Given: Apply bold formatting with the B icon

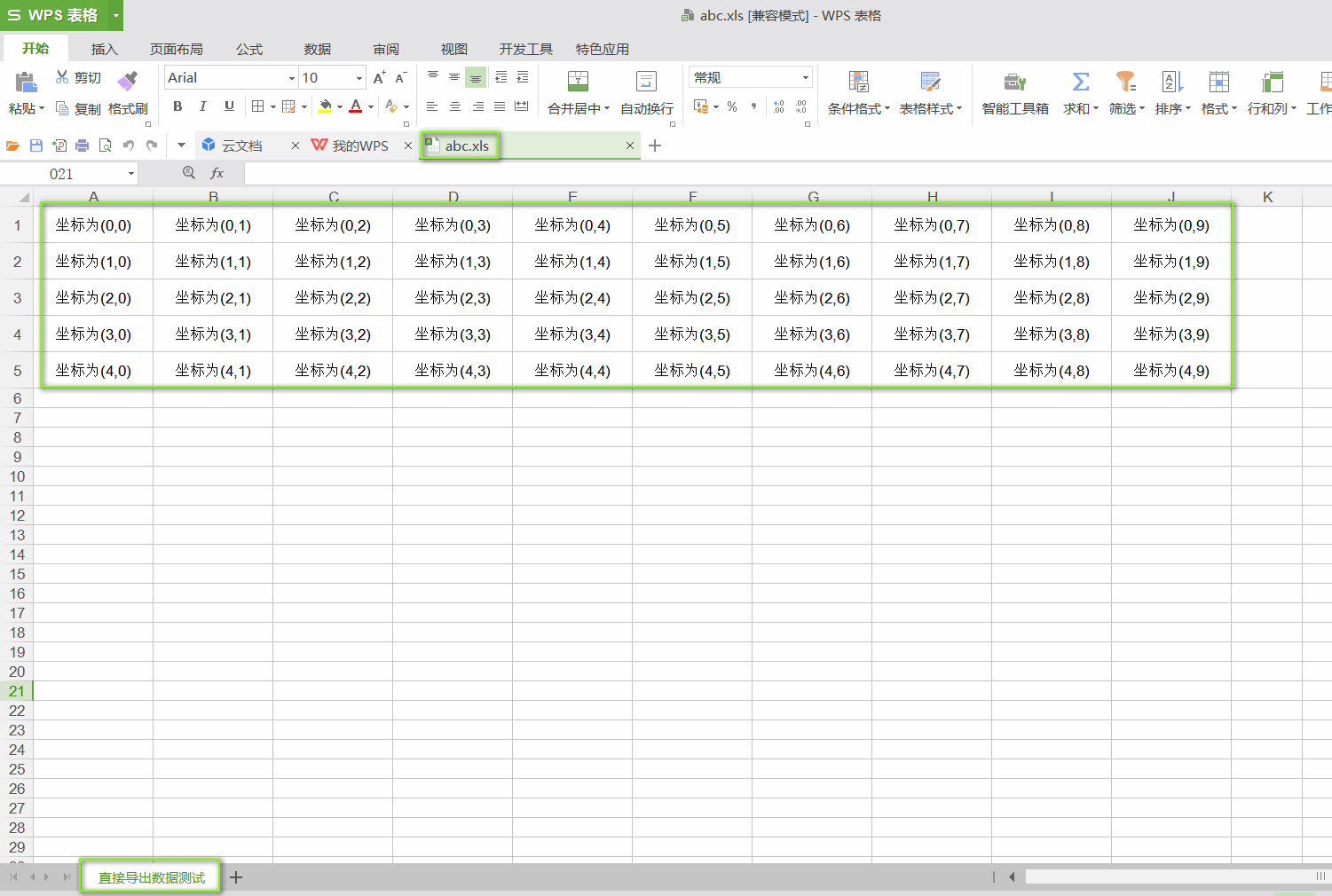Looking at the screenshot, I should (x=177, y=106).
